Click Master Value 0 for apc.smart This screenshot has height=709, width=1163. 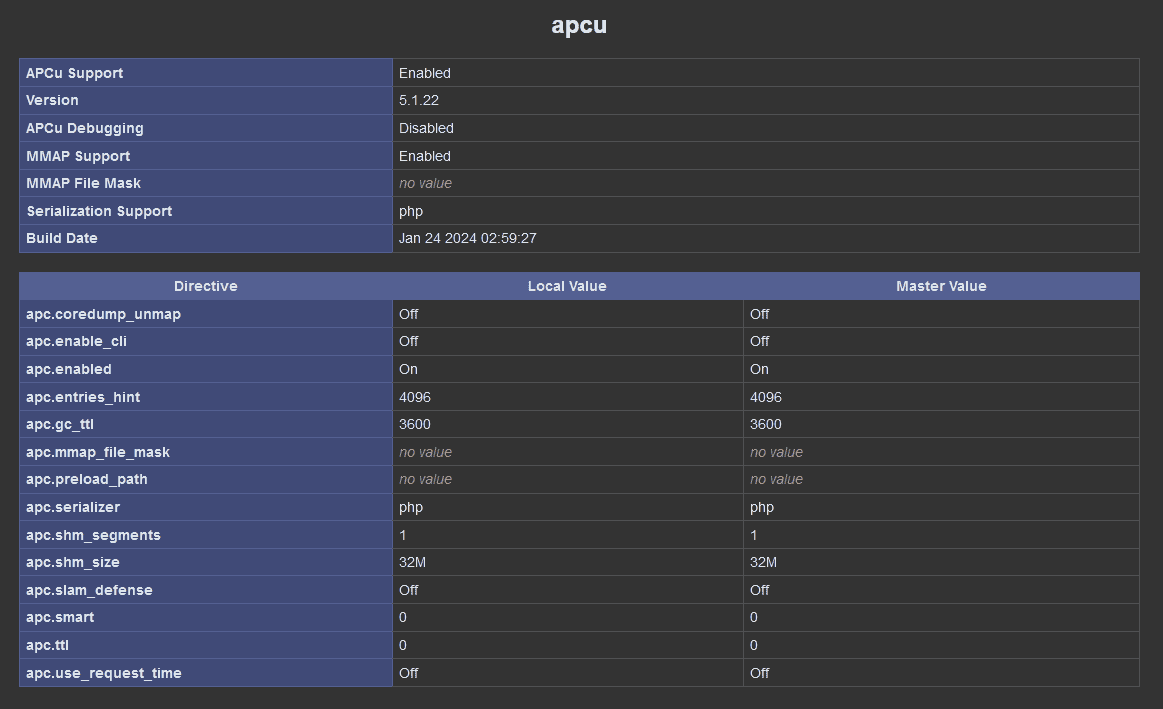754,617
